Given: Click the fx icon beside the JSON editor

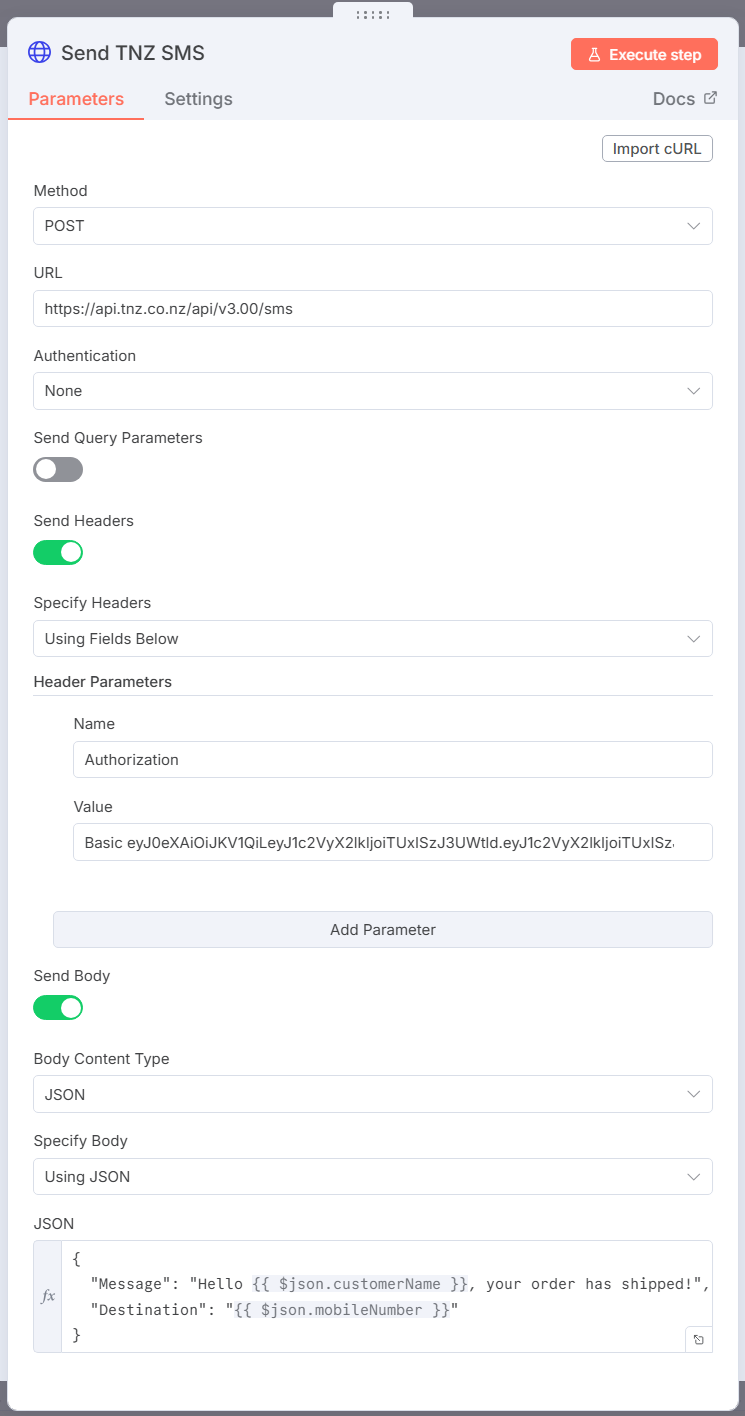Looking at the screenshot, I should 47,1295.
